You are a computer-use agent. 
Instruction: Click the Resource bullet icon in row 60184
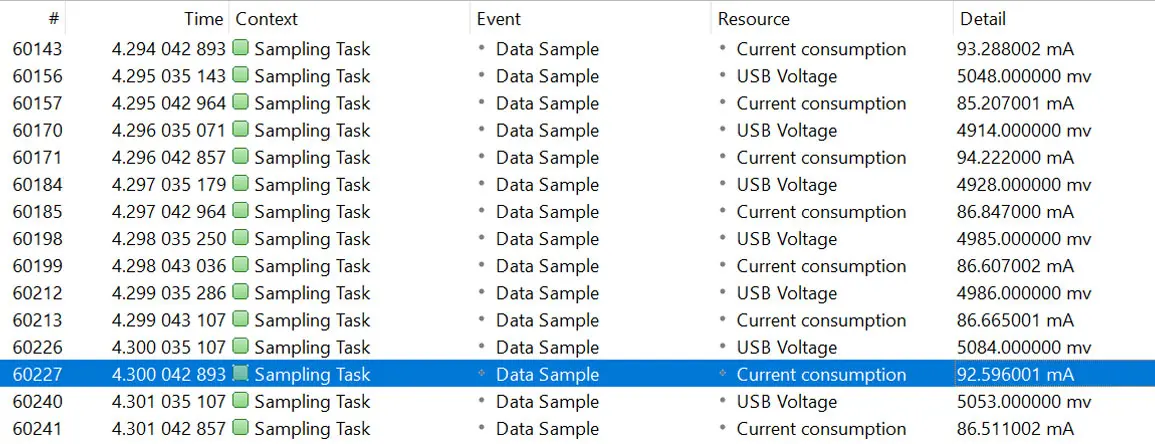722,184
